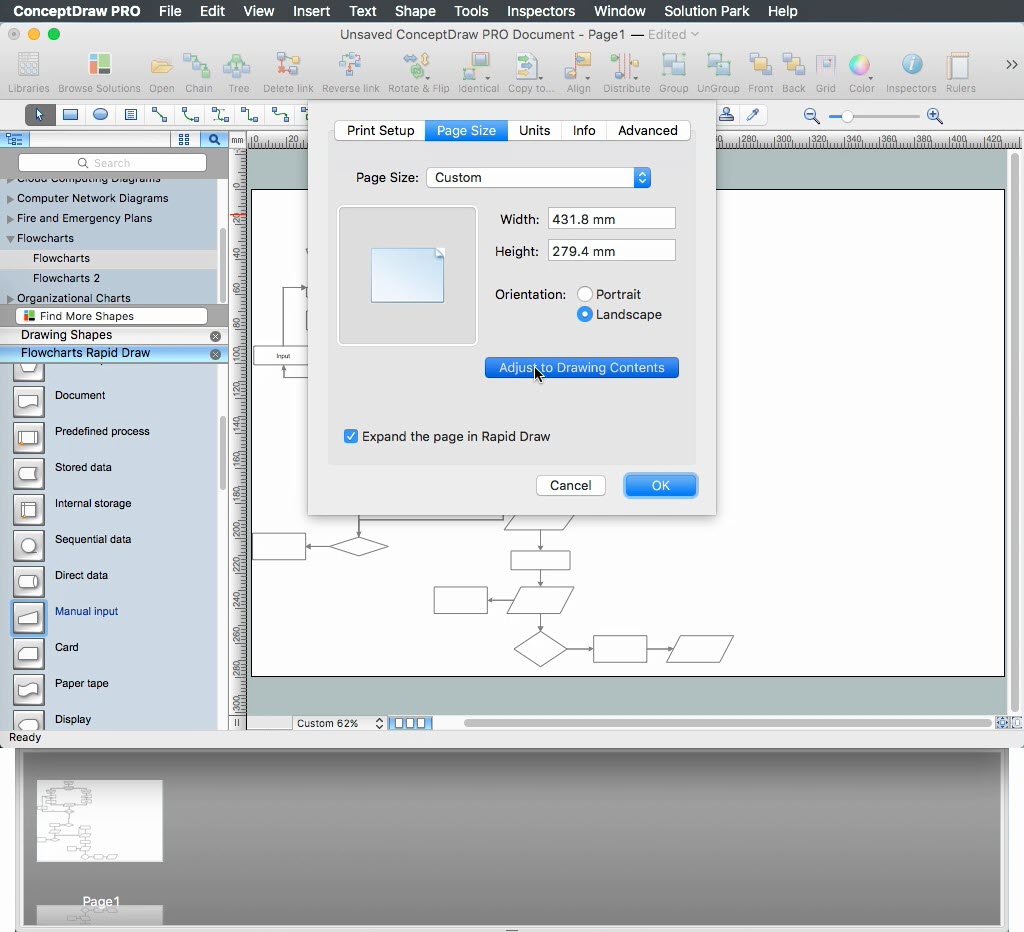Open the Custom 62% zoom dropdown
1024x932 pixels.
click(339, 724)
